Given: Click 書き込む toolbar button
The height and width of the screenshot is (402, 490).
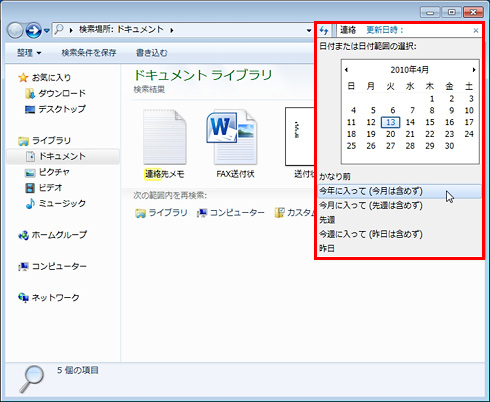Looking at the screenshot, I should click(151, 53).
